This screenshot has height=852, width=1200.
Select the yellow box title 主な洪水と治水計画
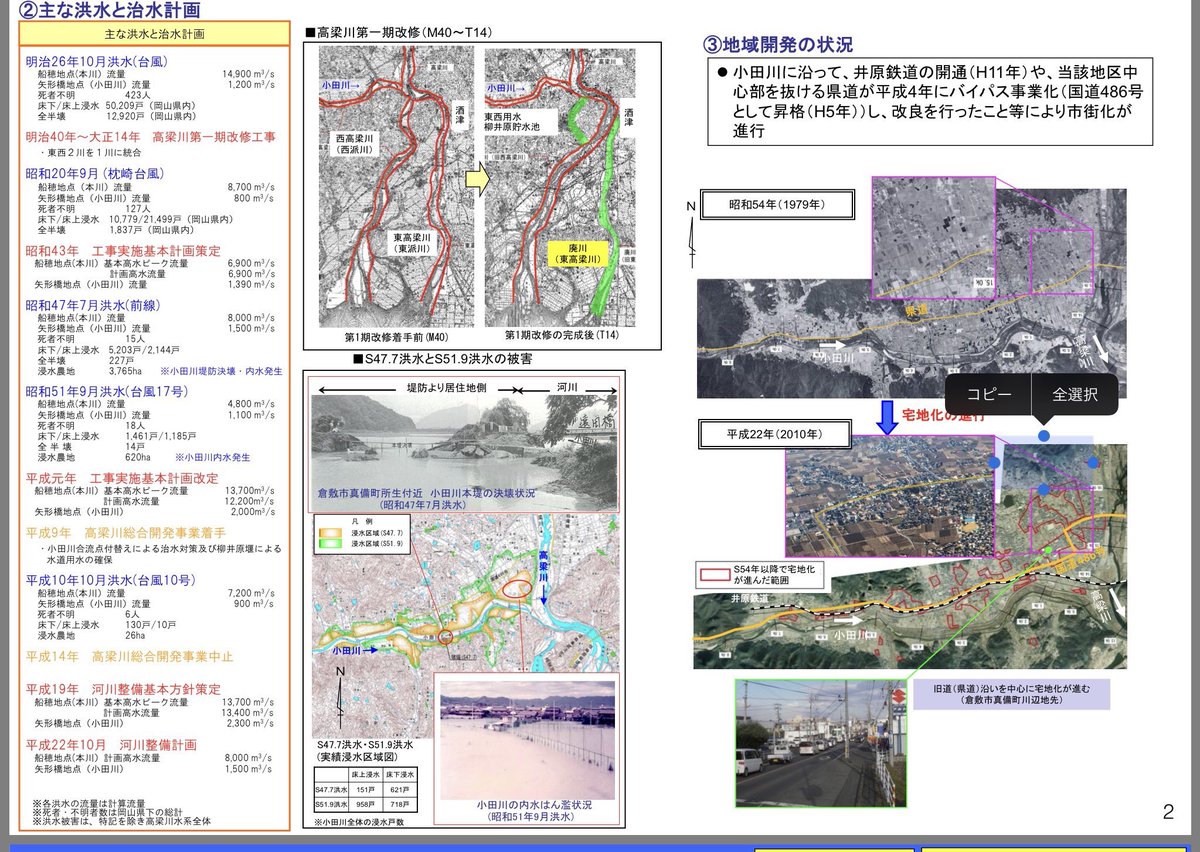(x=155, y=34)
